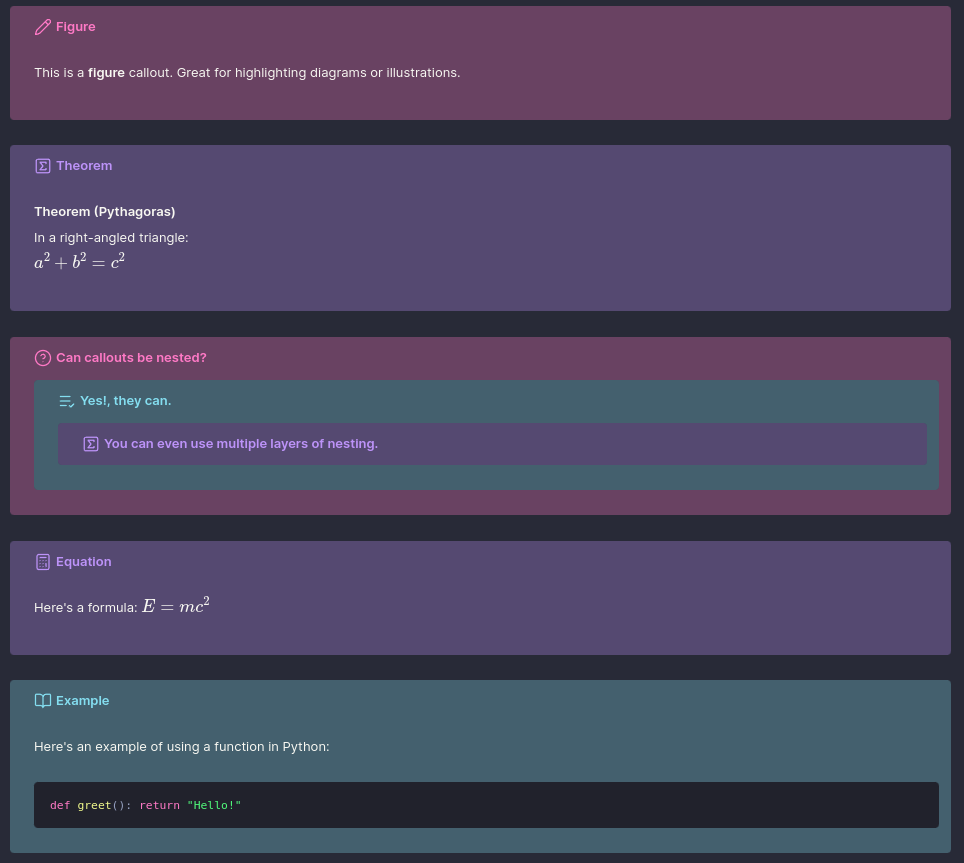This screenshot has height=863, width=964.
Task: Select the 'Yes!, they can.' nested title
Action: click(125, 401)
